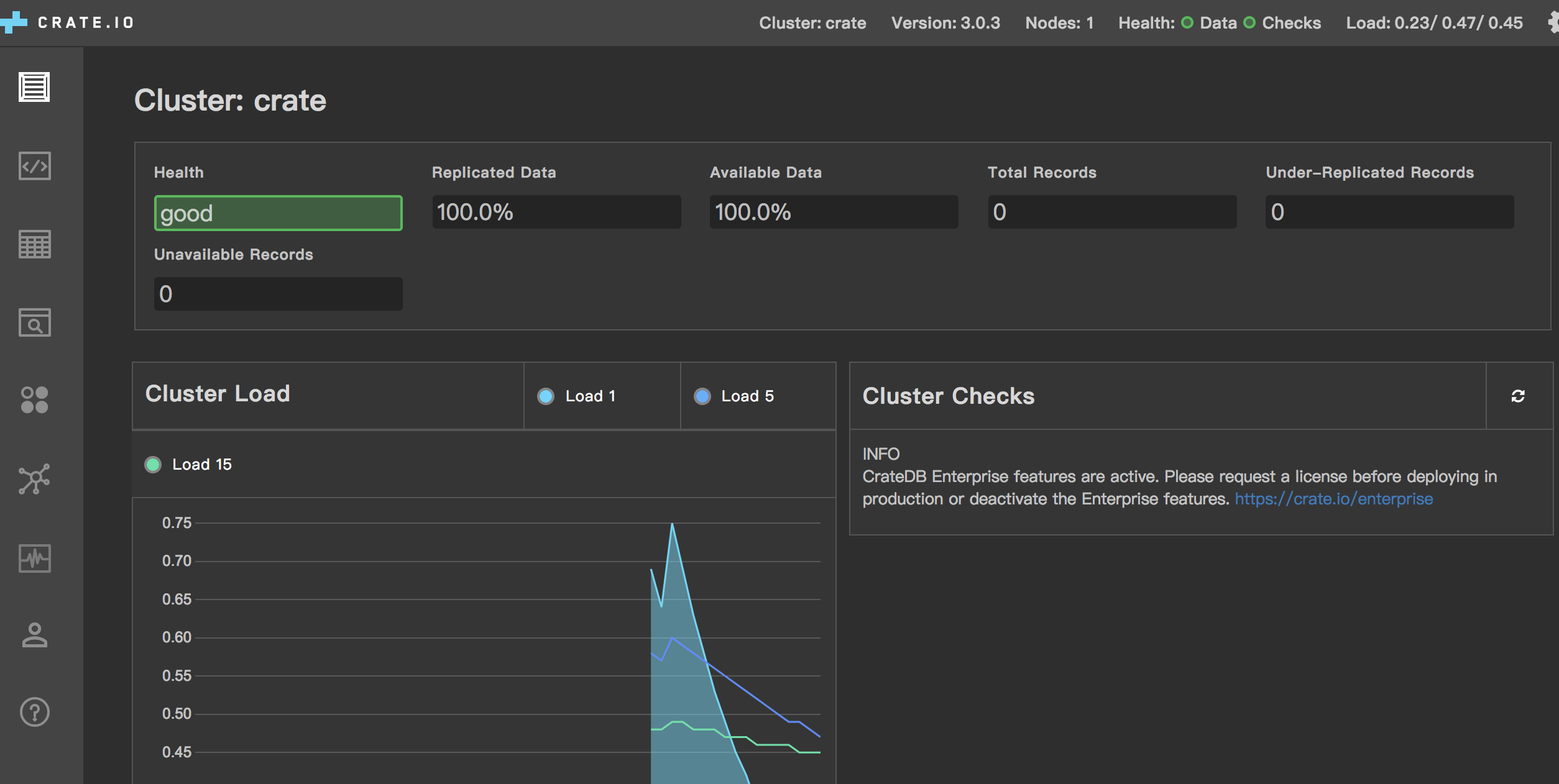Click the Replicated Data 100.0% value

pyautogui.click(x=556, y=212)
